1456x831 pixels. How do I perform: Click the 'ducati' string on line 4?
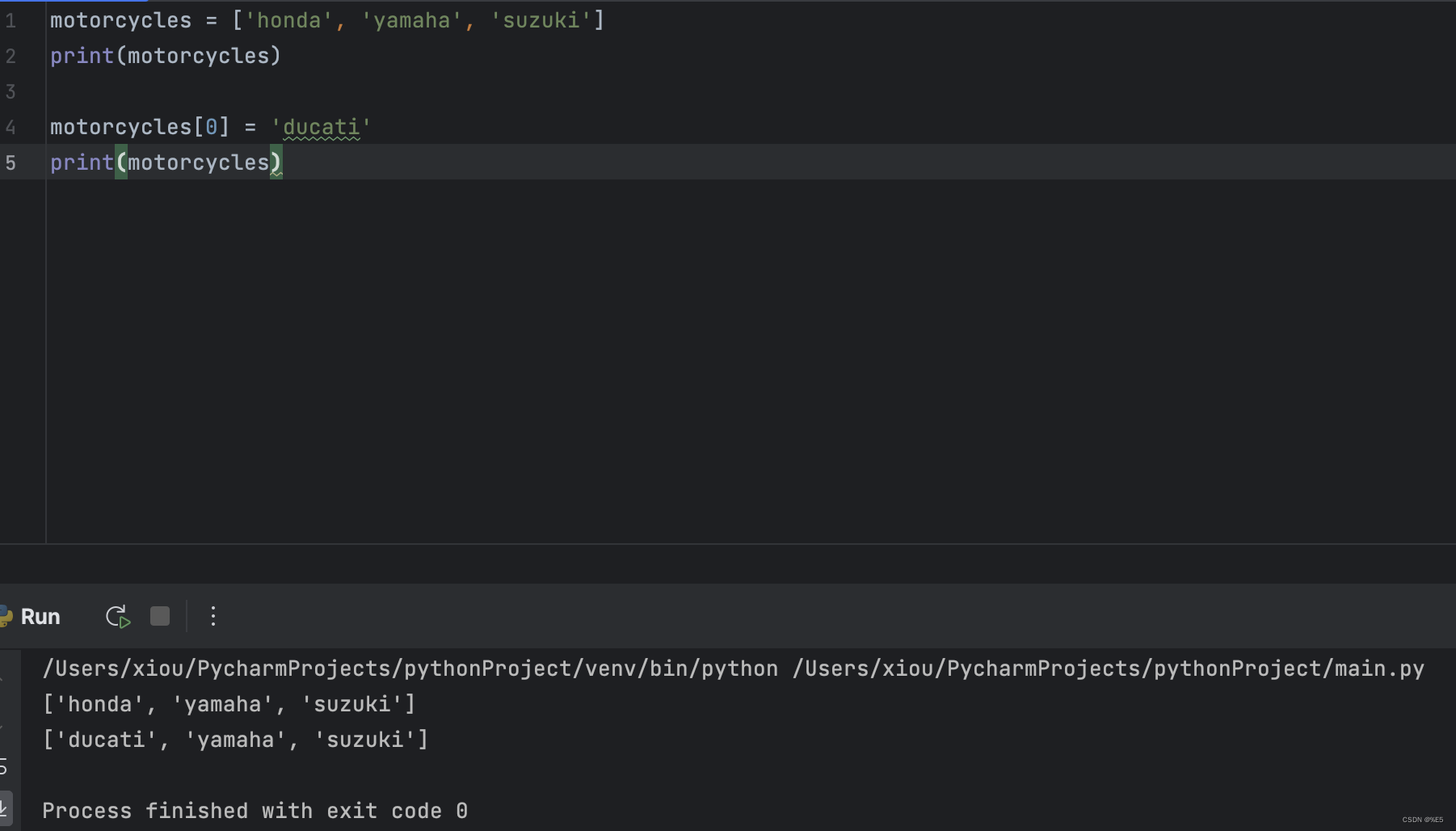[321, 127]
